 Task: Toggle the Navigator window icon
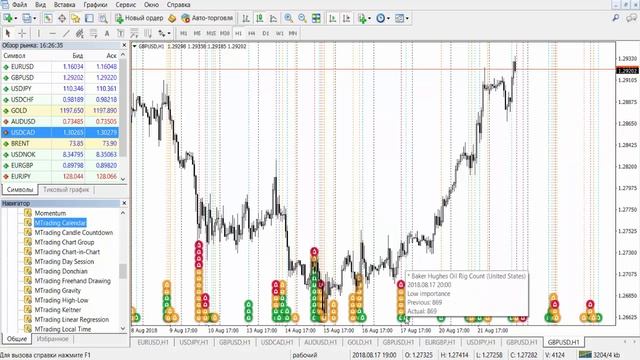coord(76,18)
